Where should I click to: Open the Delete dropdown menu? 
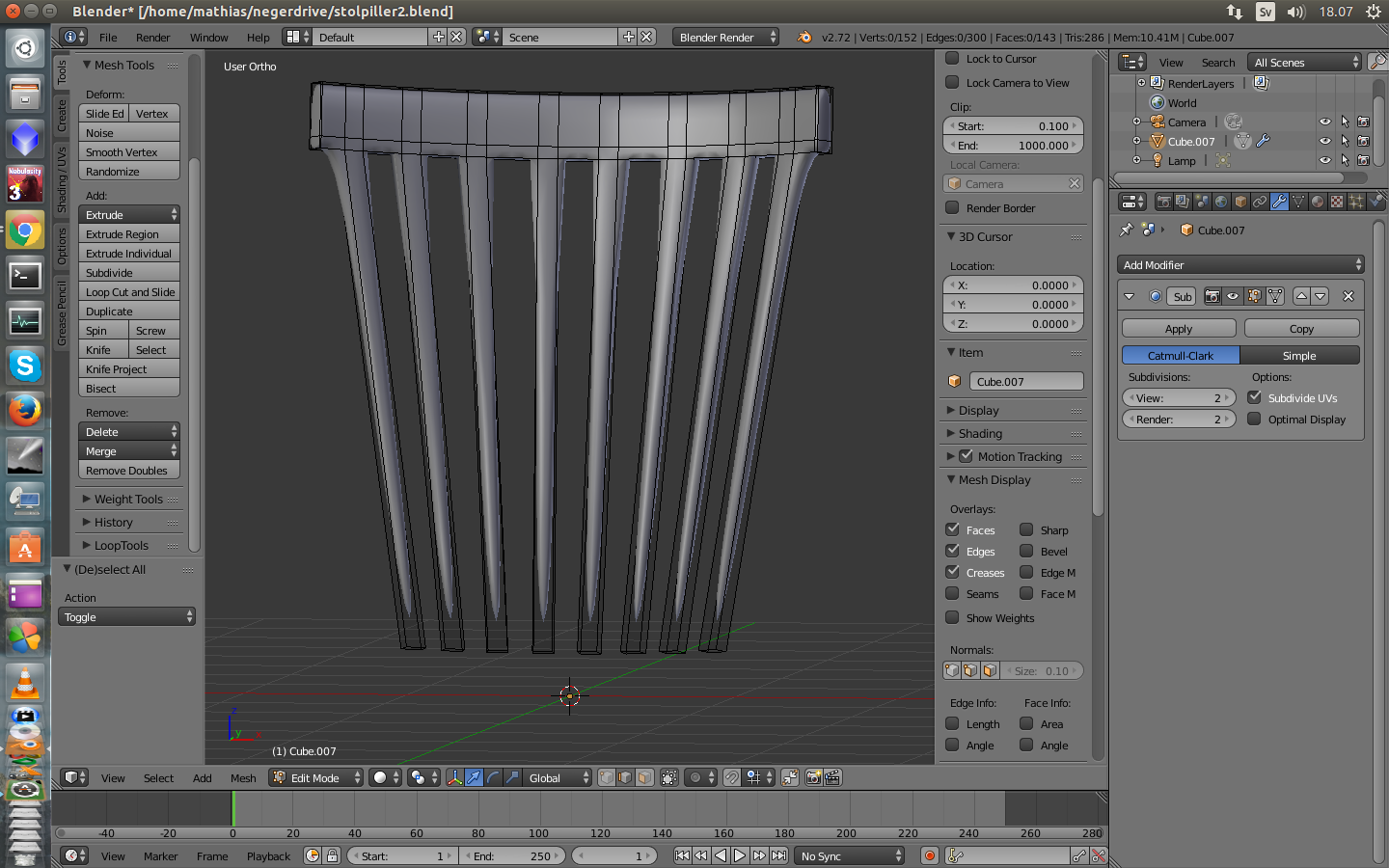point(129,431)
